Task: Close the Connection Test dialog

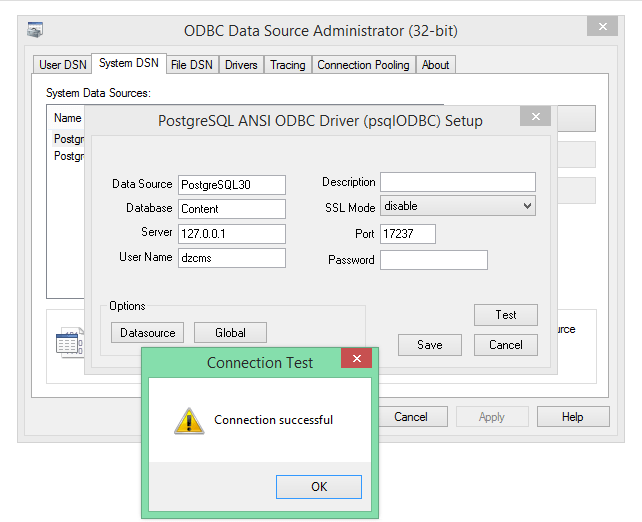Action: [357, 358]
